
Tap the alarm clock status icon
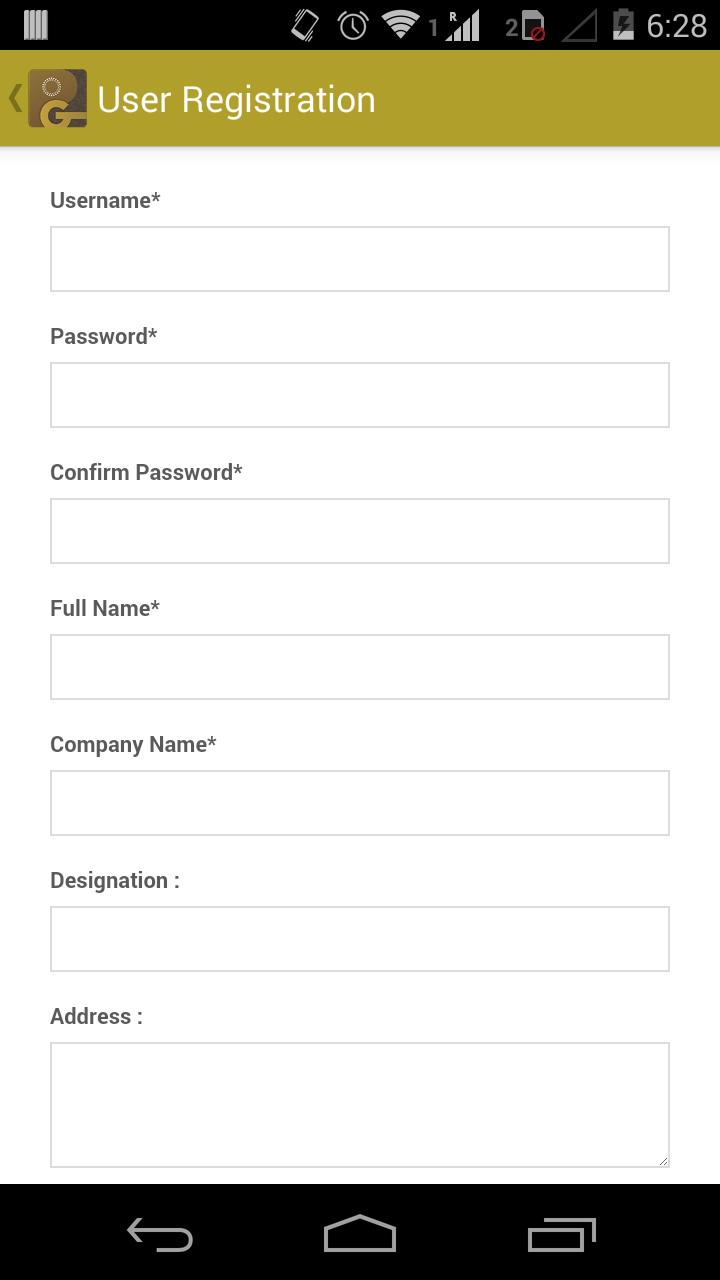pyautogui.click(x=353, y=25)
